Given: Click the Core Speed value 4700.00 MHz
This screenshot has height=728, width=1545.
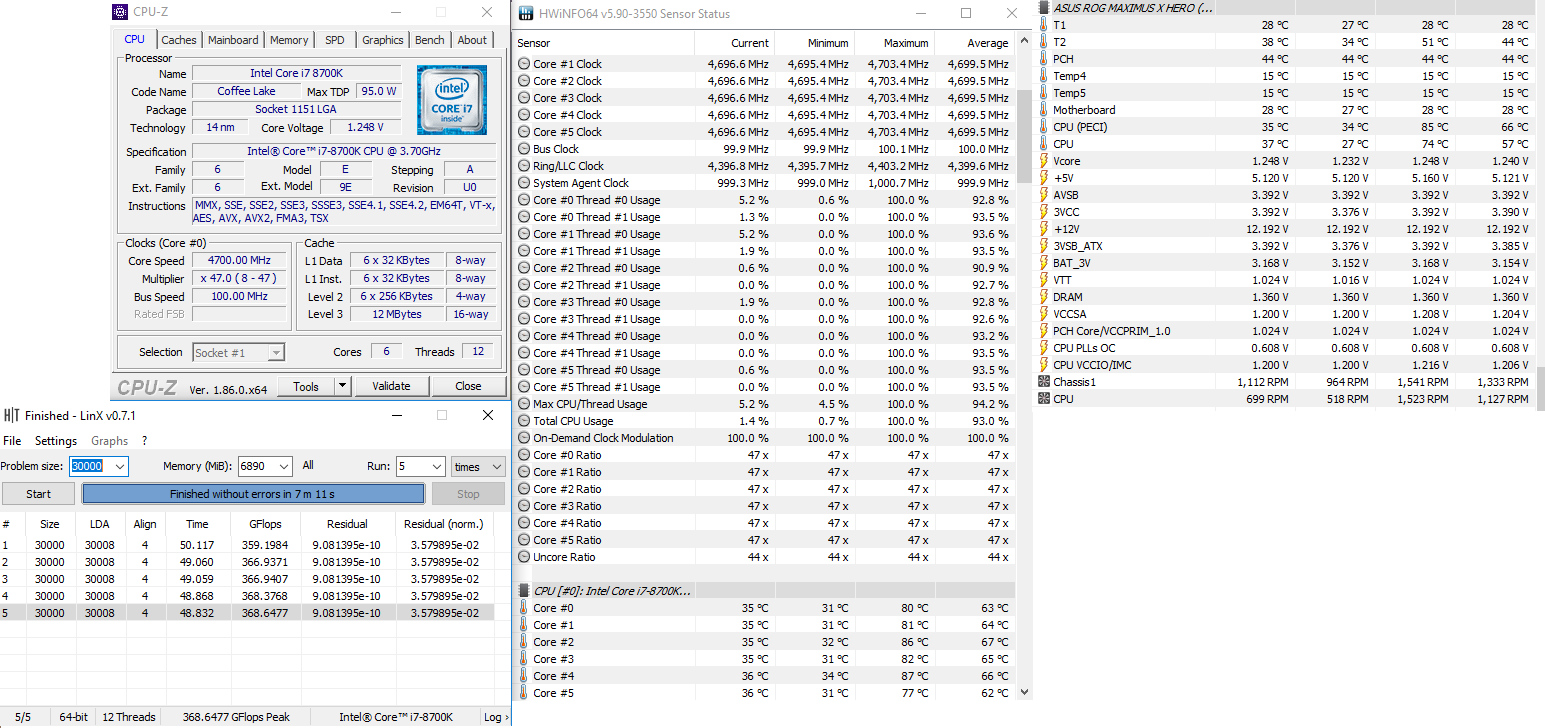Looking at the screenshot, I should (240, 261).
